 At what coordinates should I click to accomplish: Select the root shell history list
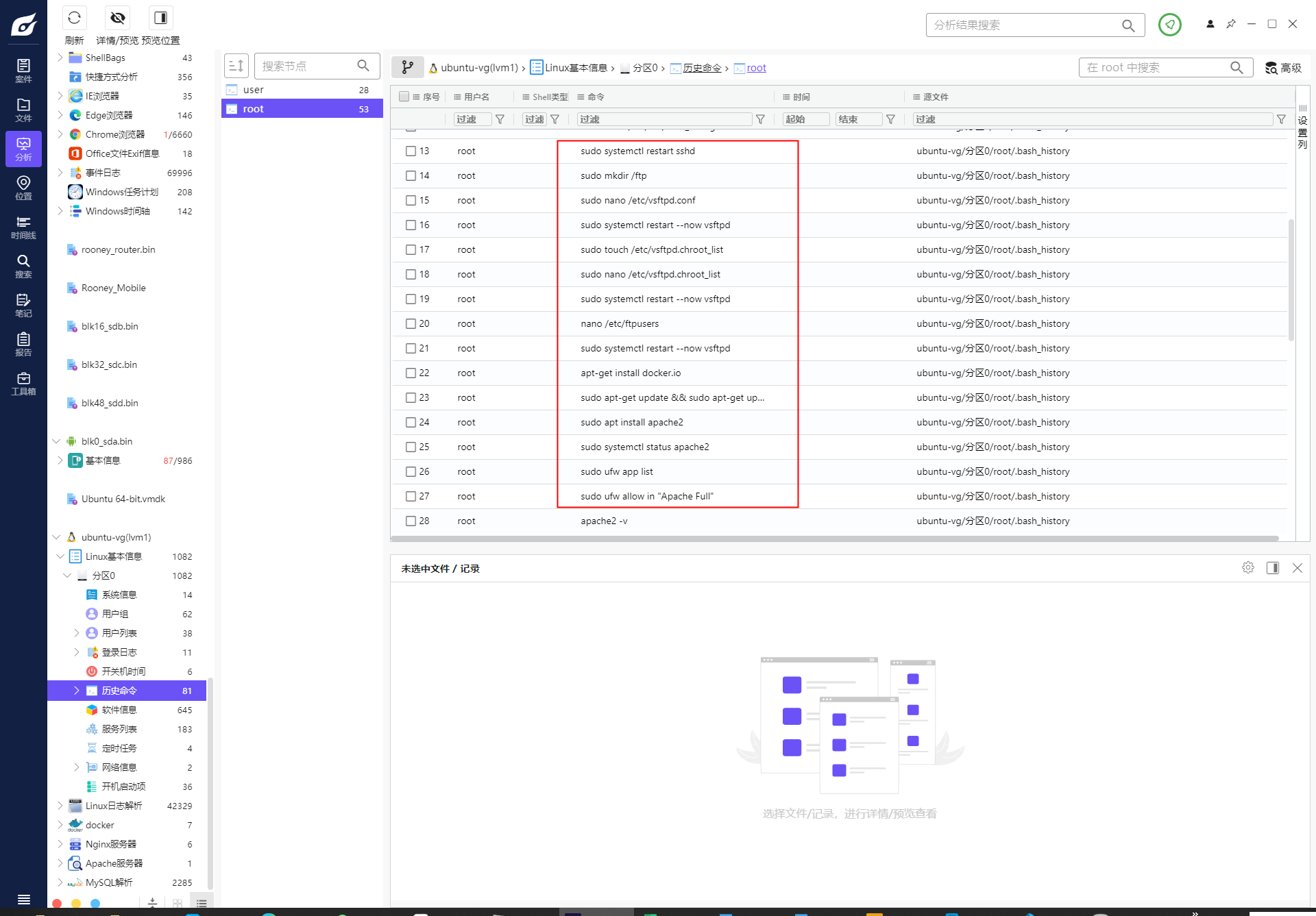coord(302,109)
